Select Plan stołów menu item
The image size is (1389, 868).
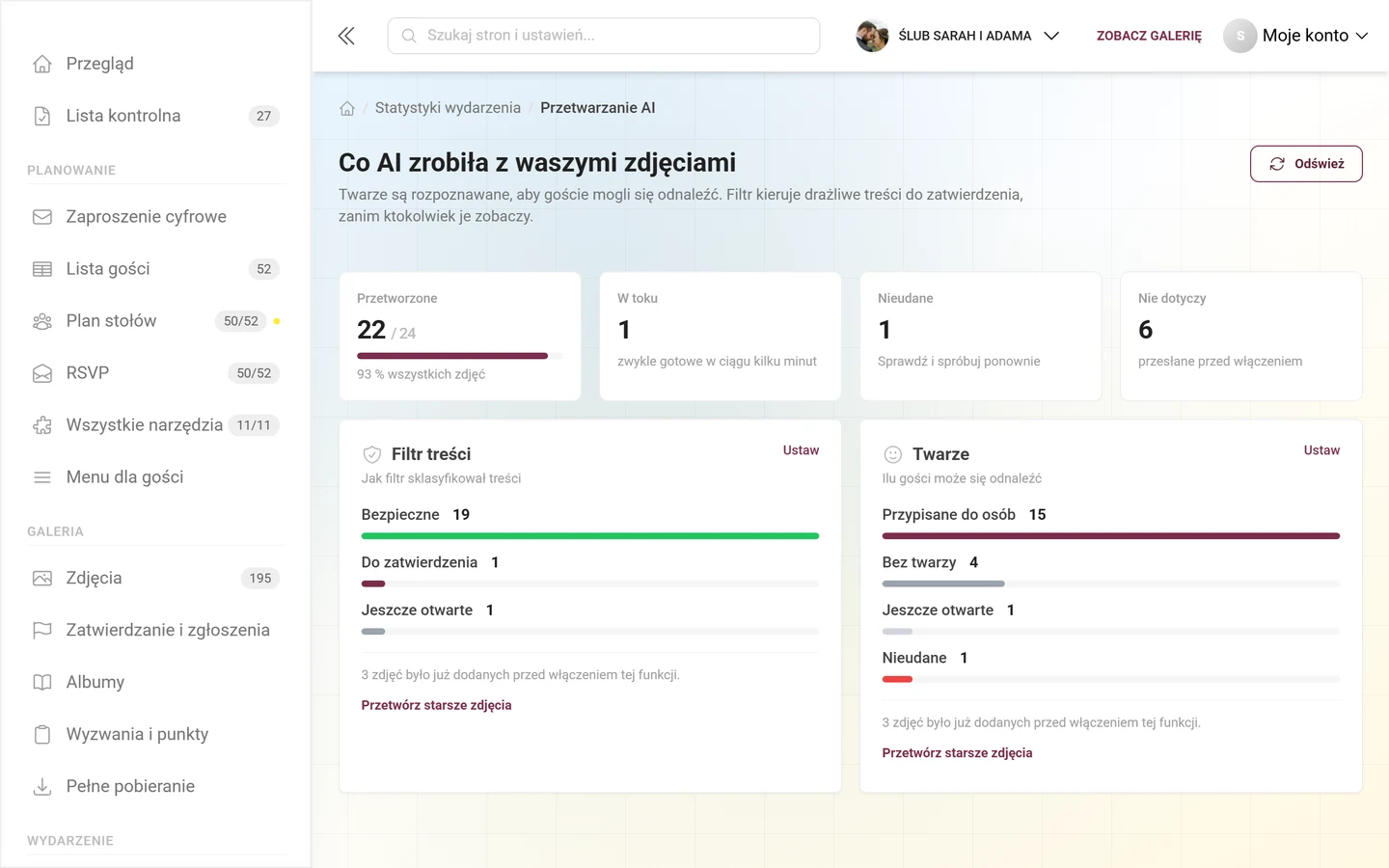(155, 321)
